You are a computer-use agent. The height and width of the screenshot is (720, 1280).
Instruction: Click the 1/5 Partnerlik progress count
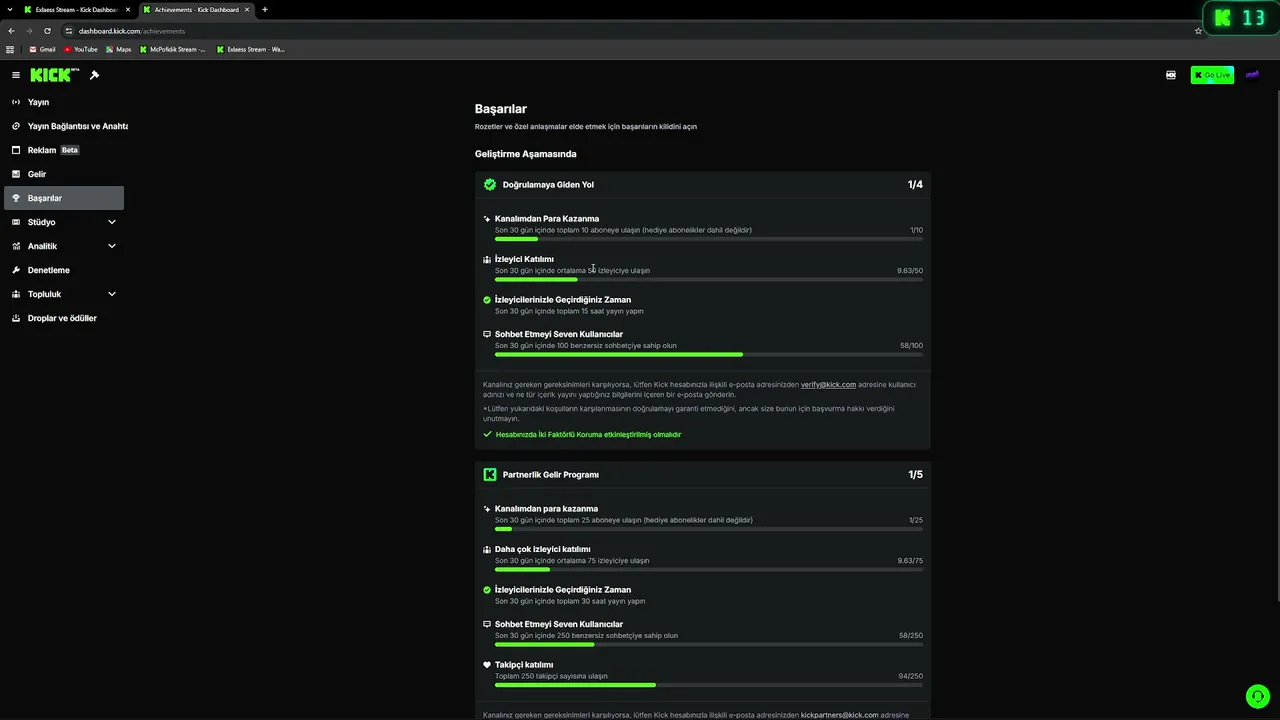pyautogui.click(x=915, y=474)
